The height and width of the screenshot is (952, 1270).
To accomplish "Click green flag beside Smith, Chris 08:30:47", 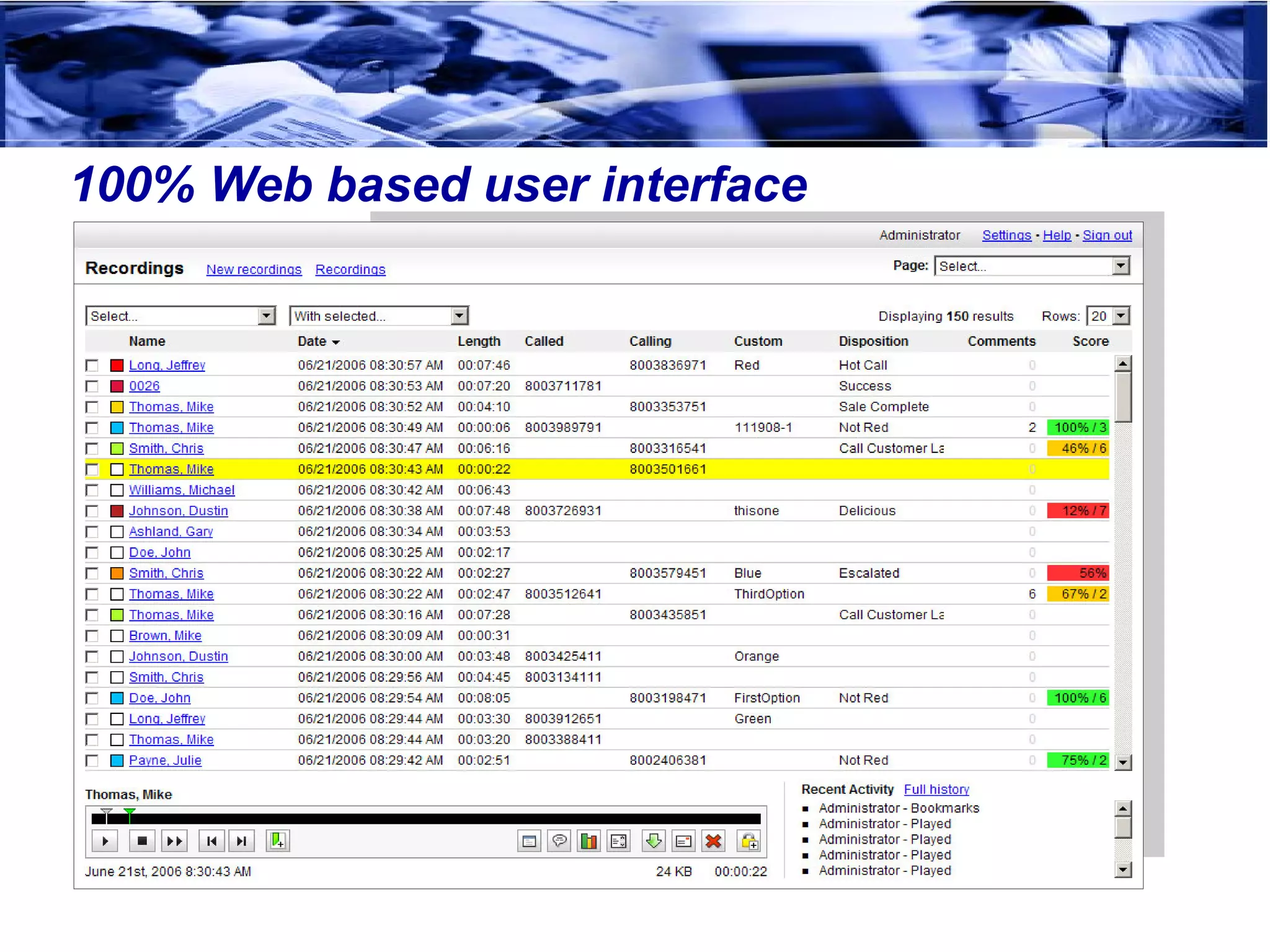I will (117, 449).
